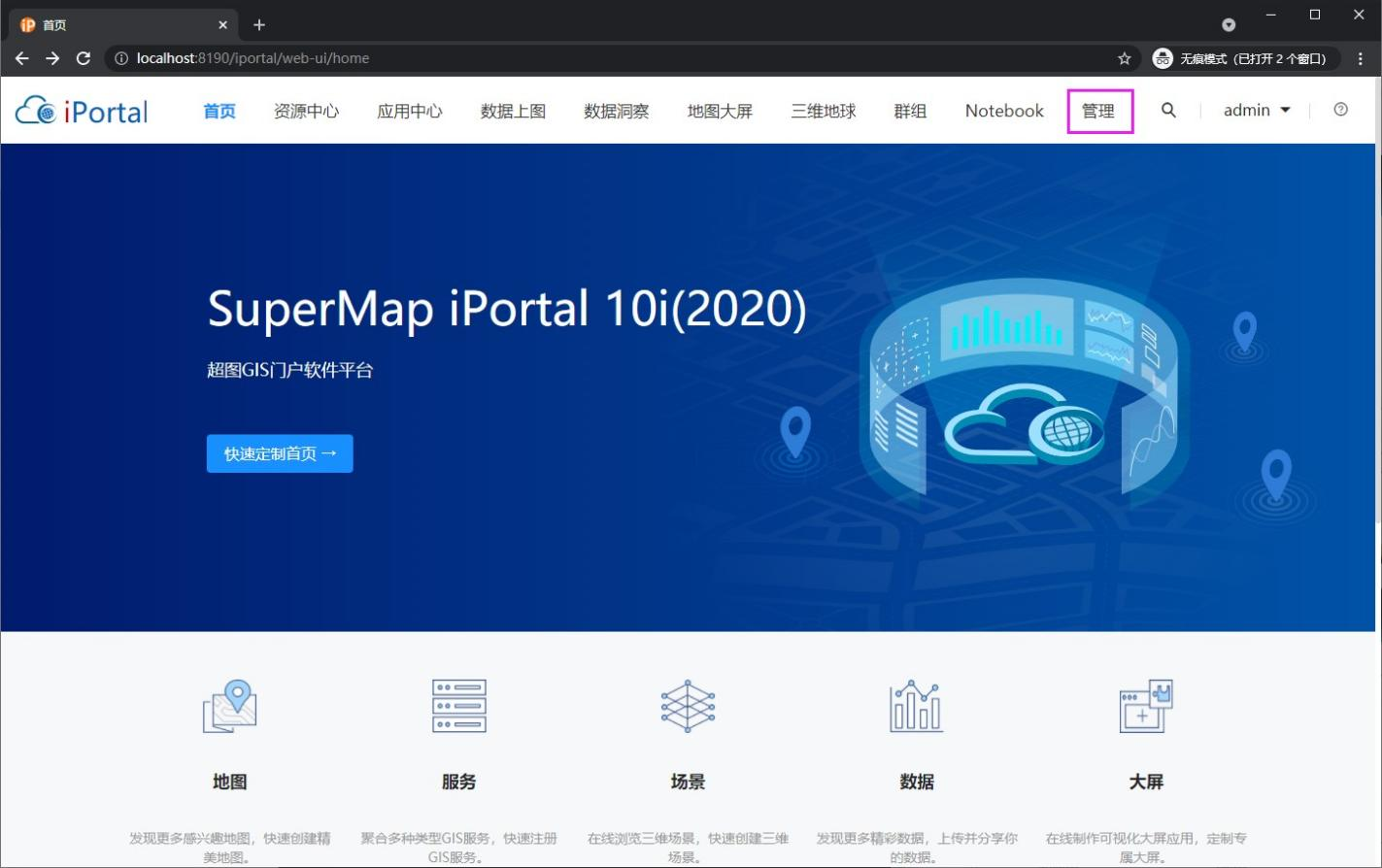Click the 大屏 heading

coord(1146,782)
